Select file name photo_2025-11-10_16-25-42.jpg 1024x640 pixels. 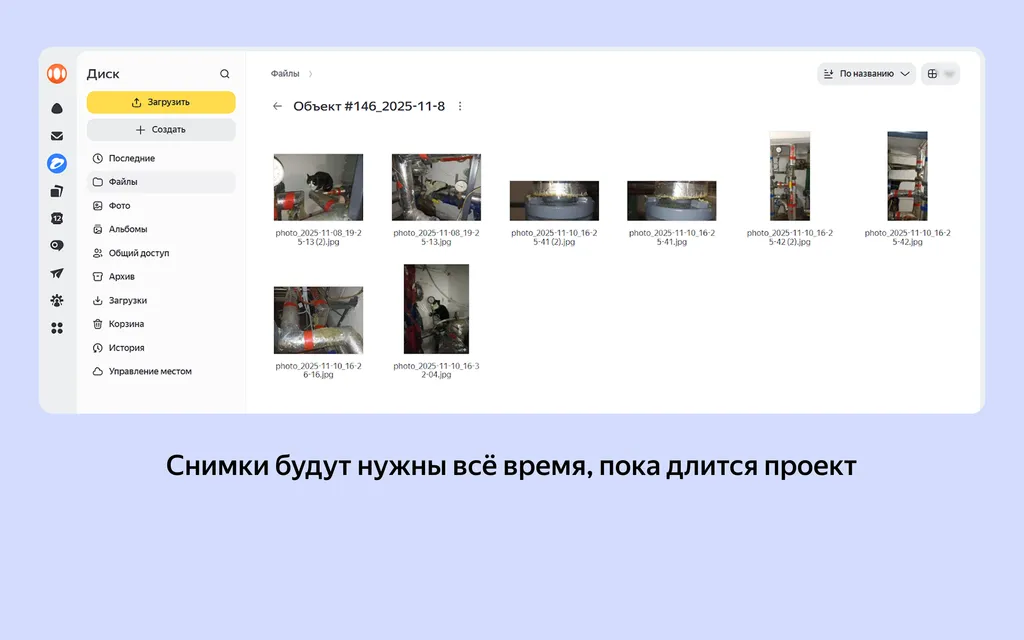coord(908,237)
